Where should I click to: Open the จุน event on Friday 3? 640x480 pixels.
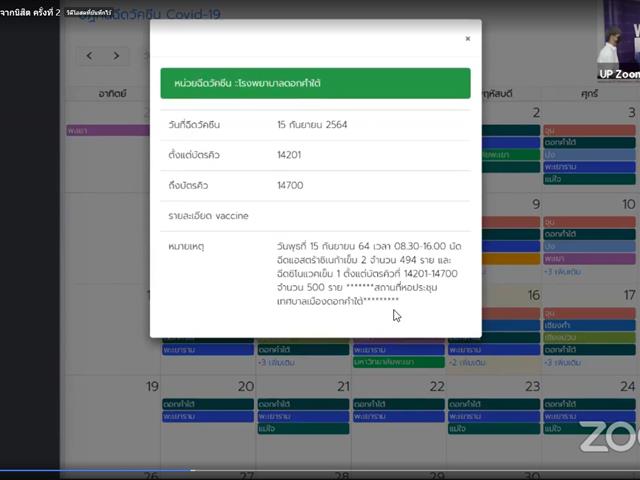coord(589,131)
